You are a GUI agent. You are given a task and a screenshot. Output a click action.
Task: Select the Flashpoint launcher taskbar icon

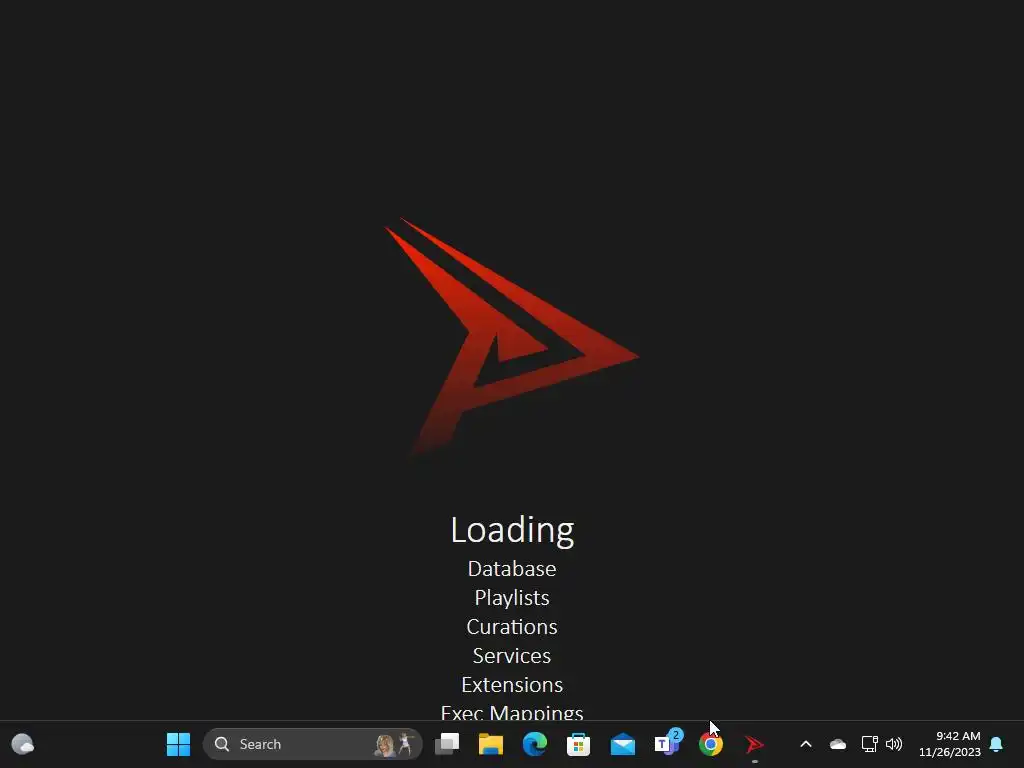point(754,744)
